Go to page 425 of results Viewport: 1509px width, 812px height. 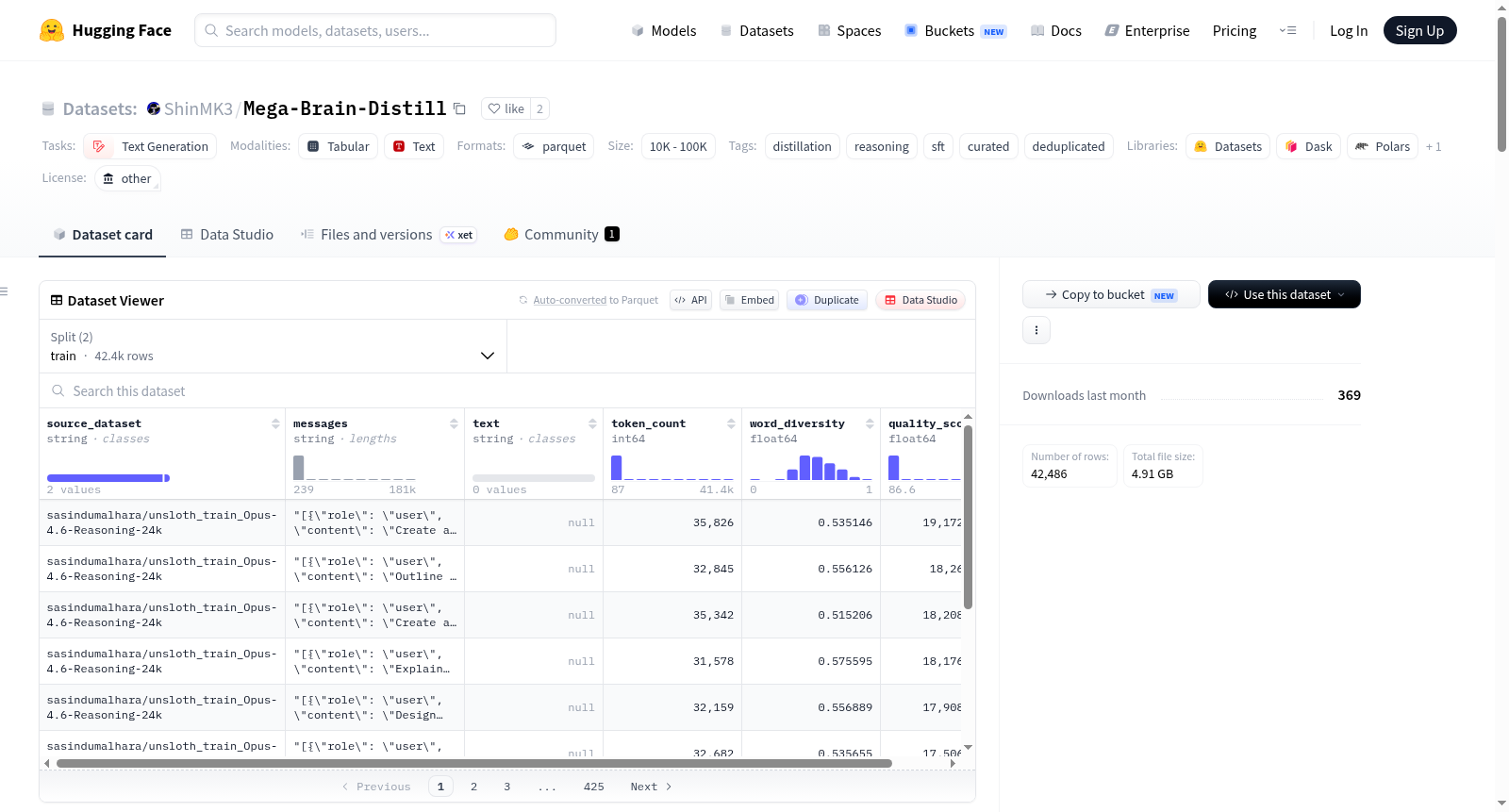coord(594,787)
